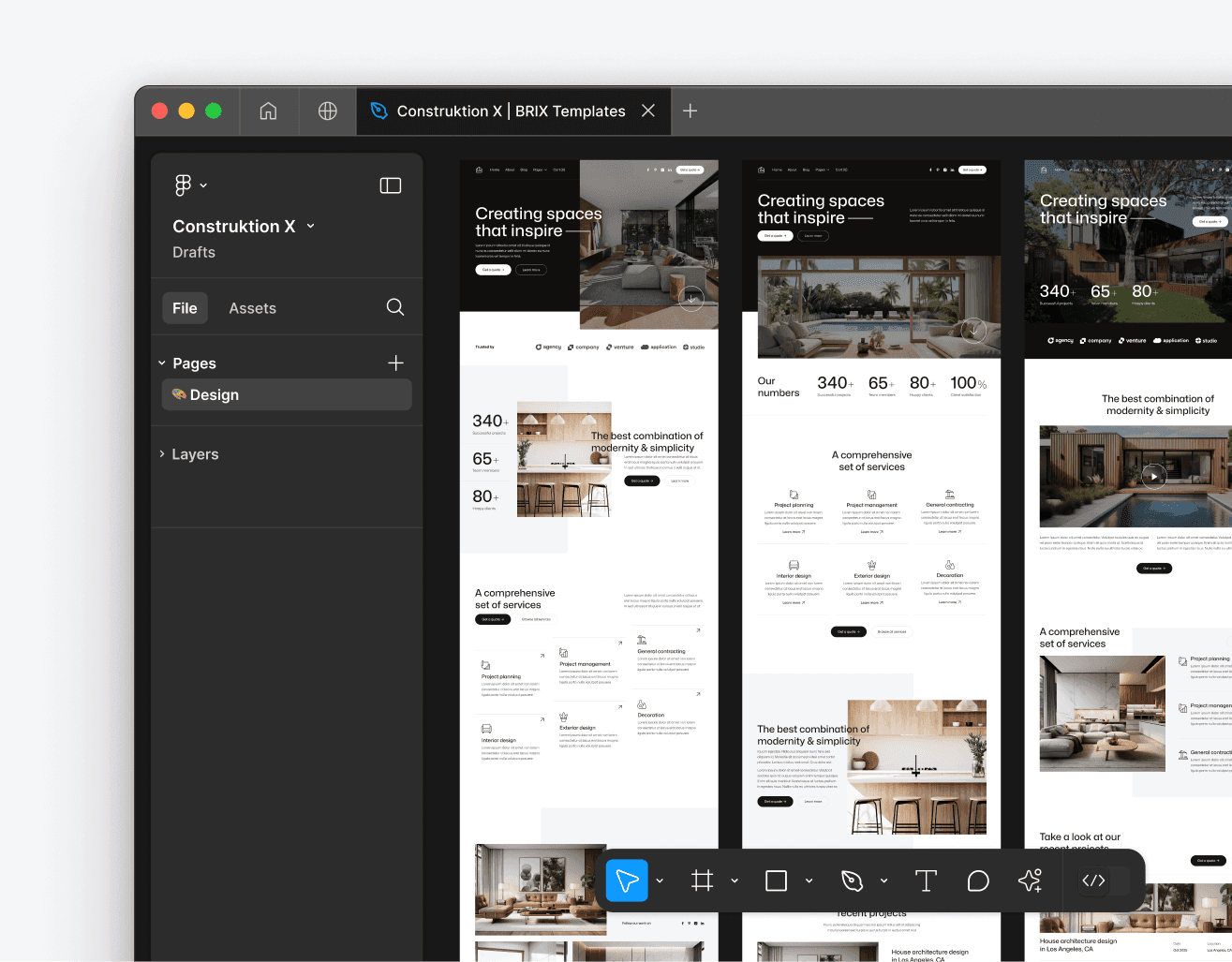Open the Construktion X file name dropdown
Viewport: 1232px width, 962px height.
pos(309,226)
